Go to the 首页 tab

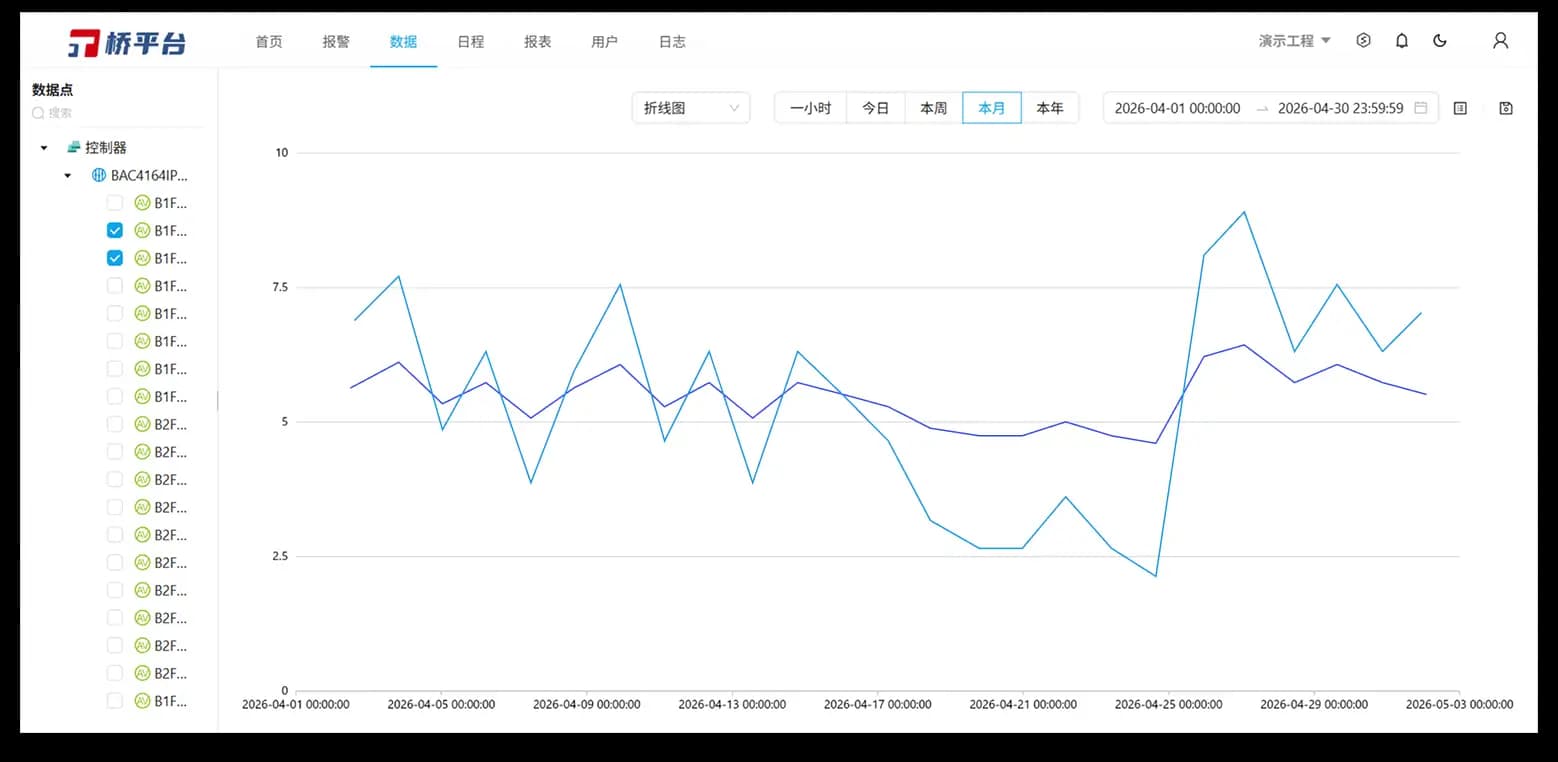coord(269,42)
